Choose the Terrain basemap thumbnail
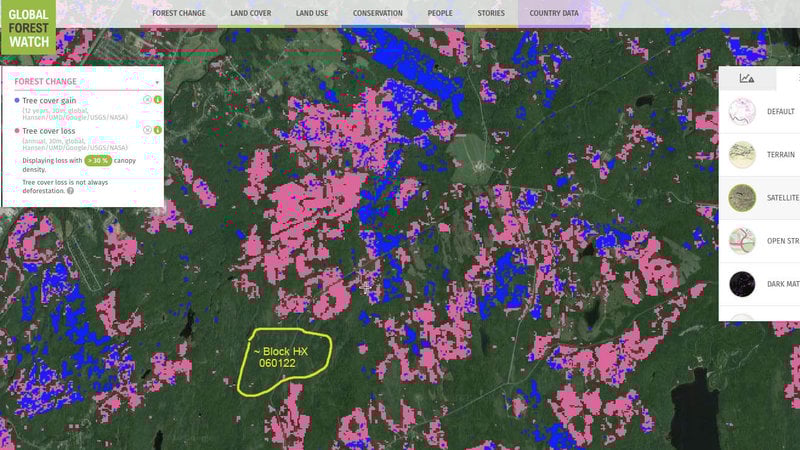The height and width of the screenshot is (450, 800). click(741, 155)
